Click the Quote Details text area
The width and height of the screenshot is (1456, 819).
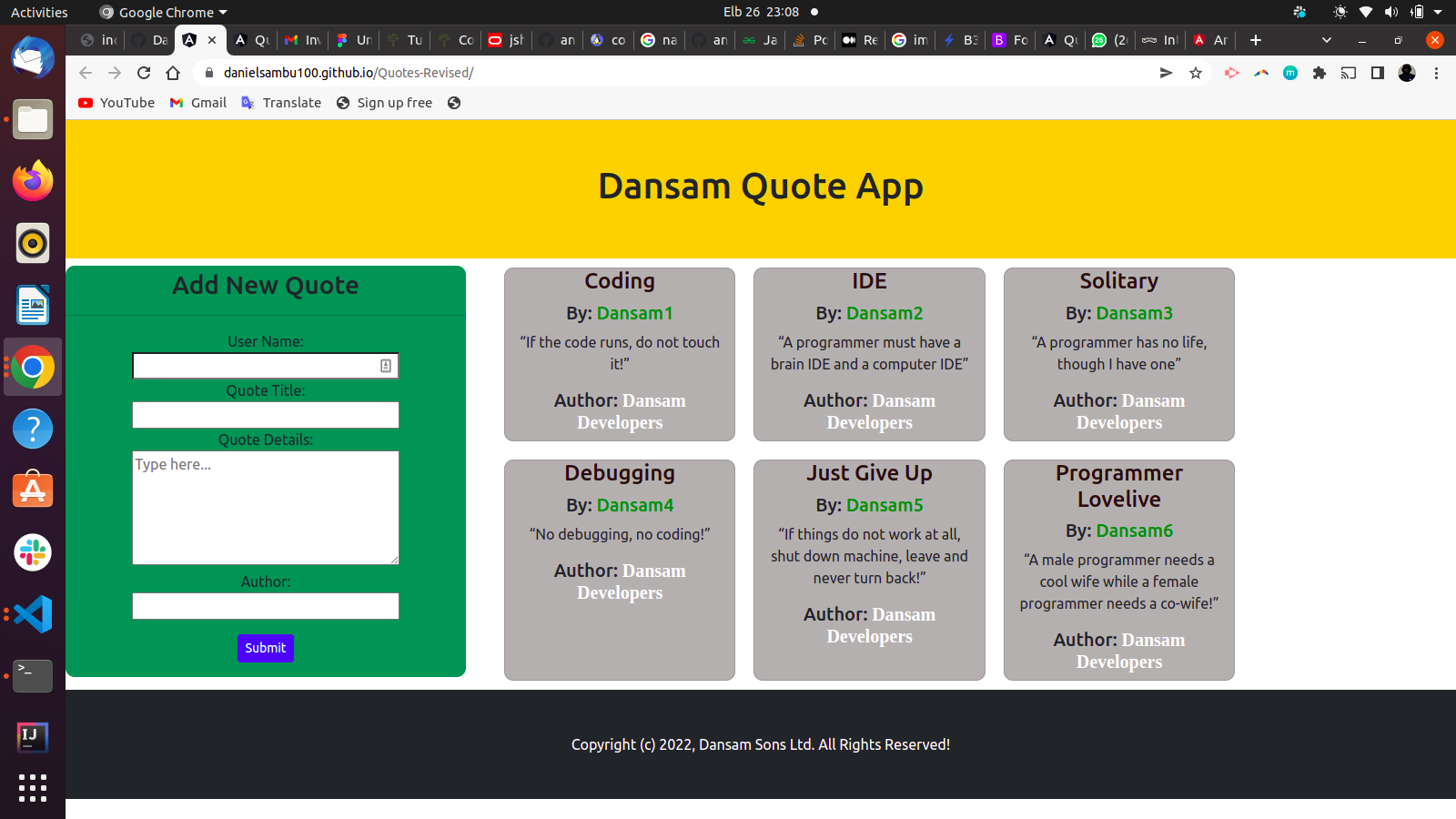click(x=265, y=508)
